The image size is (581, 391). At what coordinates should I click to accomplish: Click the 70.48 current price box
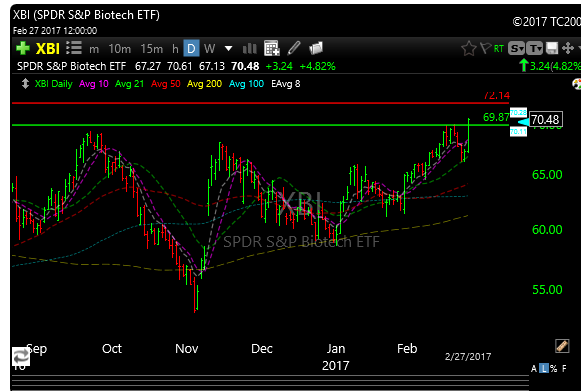[545, 119]
